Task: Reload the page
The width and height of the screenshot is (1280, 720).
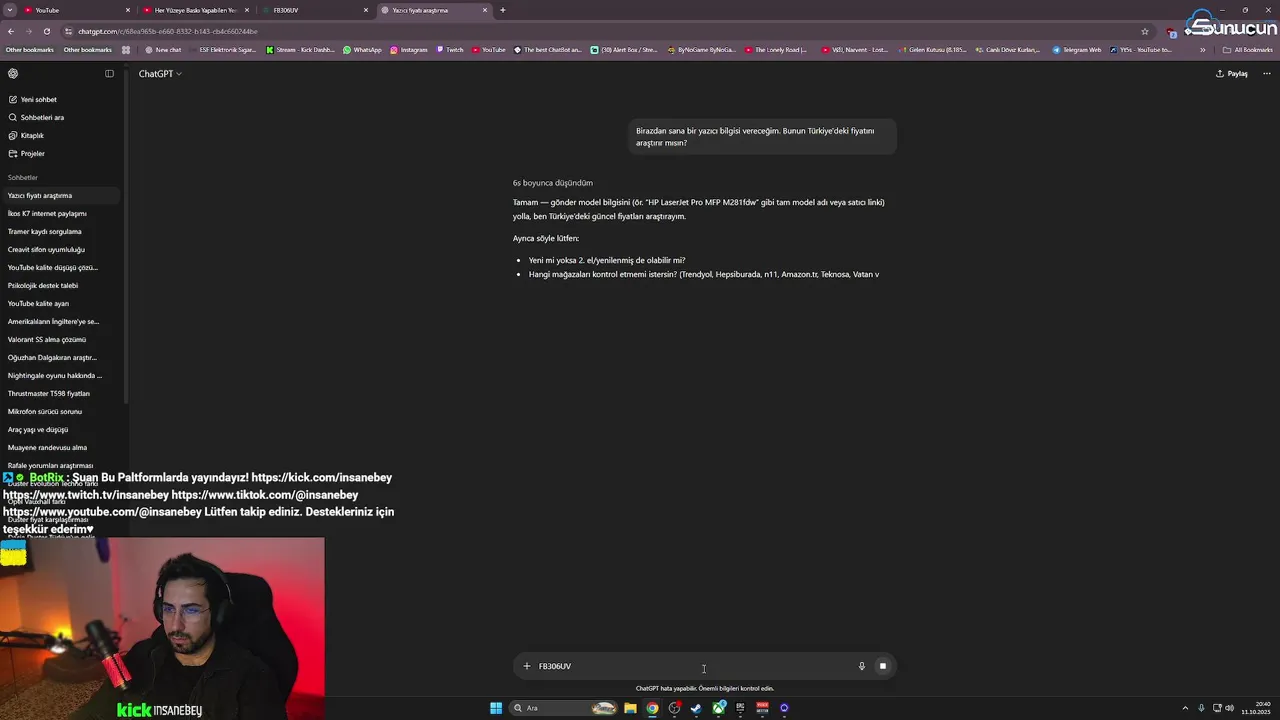Action: pyautogui.click(x=46, y=31)
